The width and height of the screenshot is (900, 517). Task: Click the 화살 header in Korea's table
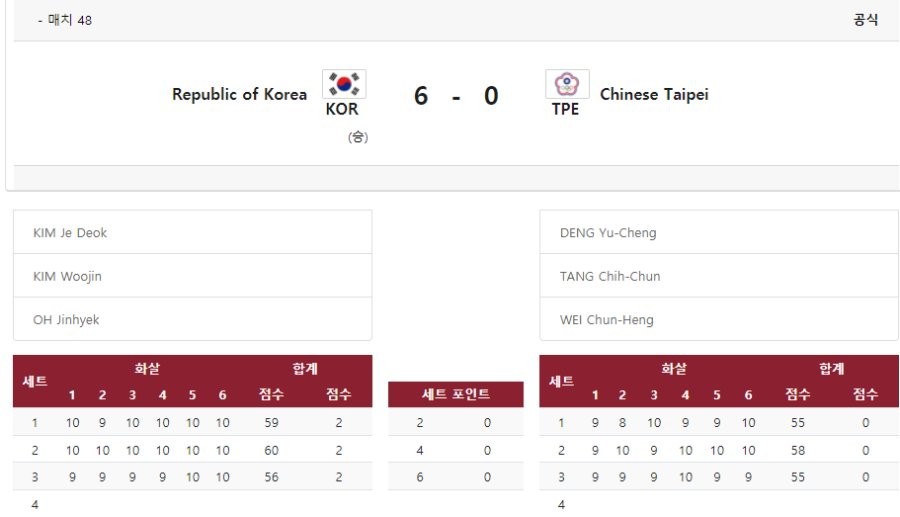click(147, 369)
